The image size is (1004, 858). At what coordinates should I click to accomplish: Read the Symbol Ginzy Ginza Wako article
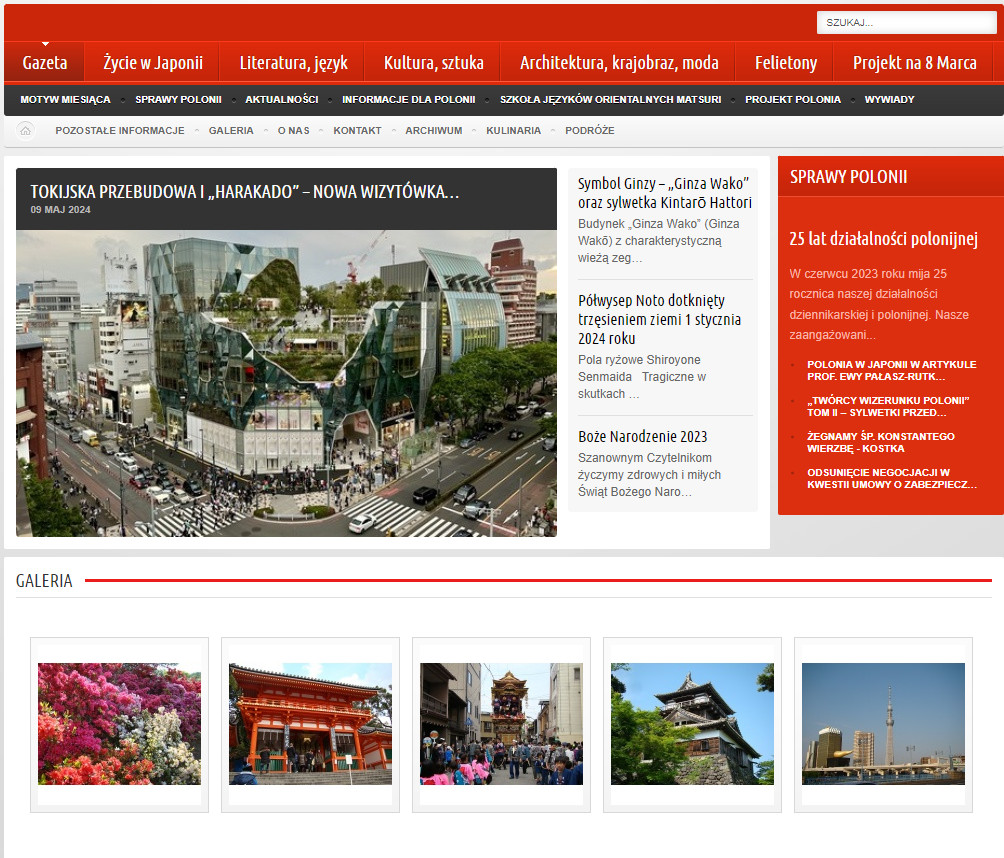click(664, 193)
